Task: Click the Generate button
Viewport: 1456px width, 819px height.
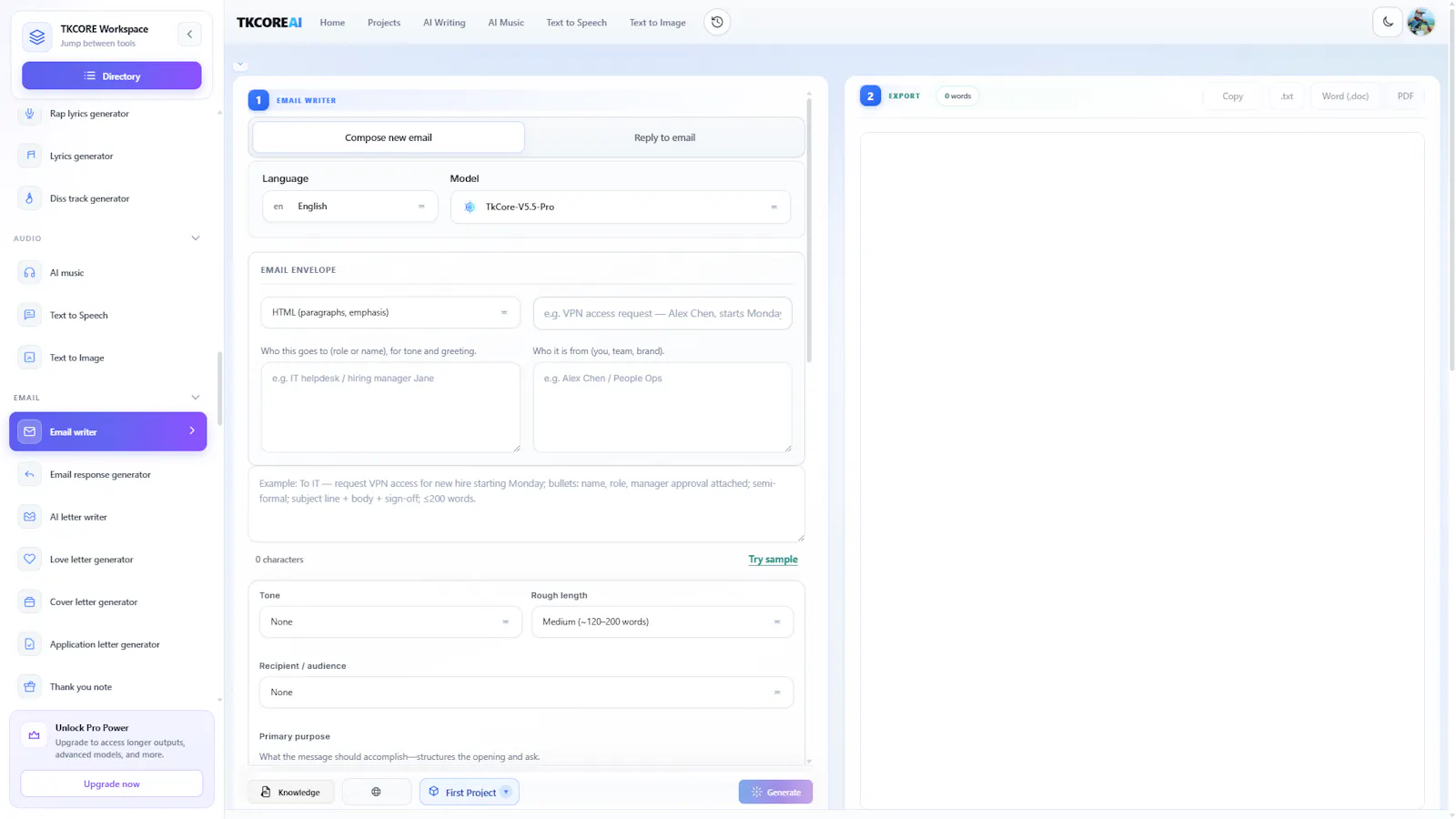Action: pos(775,792)
